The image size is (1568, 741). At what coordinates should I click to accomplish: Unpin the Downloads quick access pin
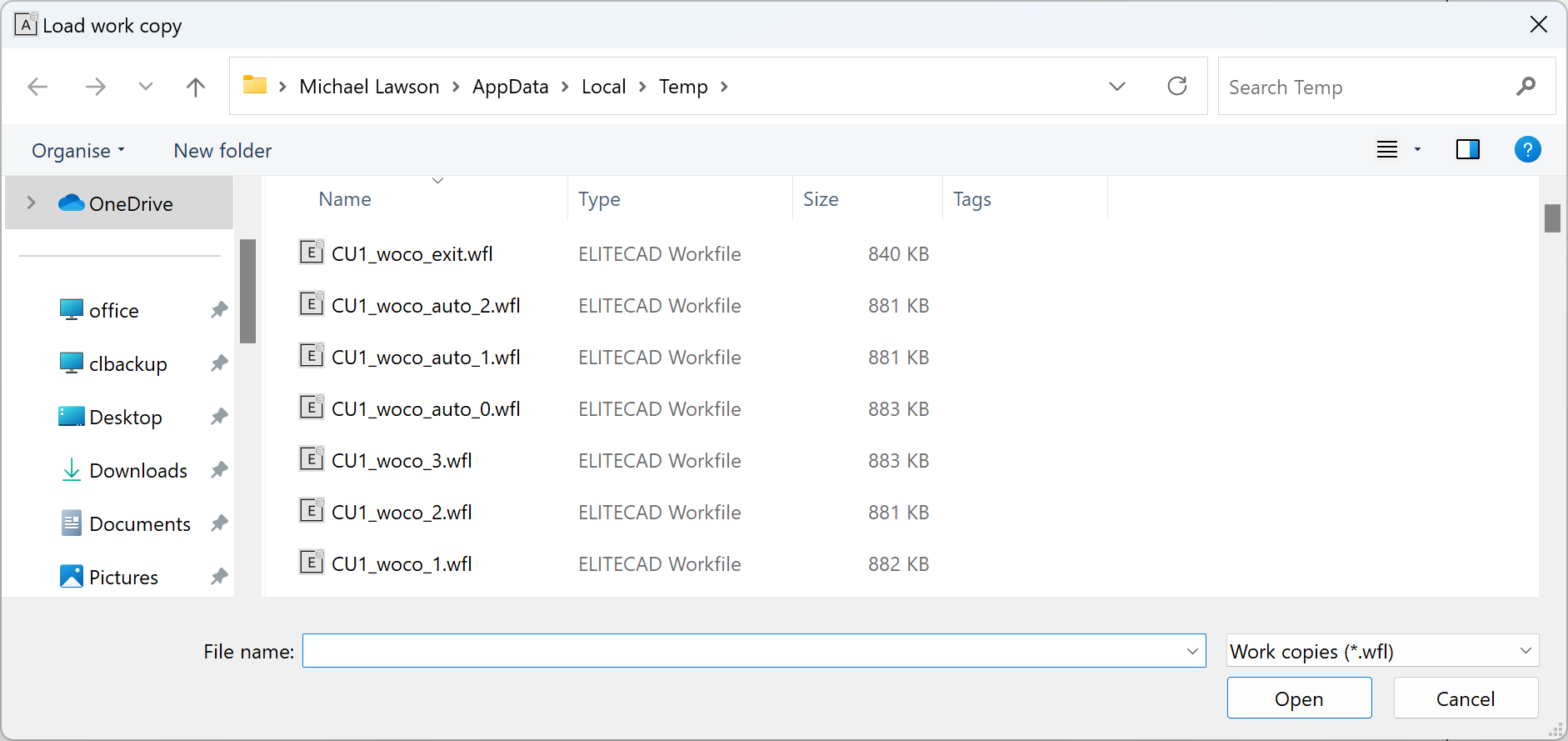tap(219, 470)
